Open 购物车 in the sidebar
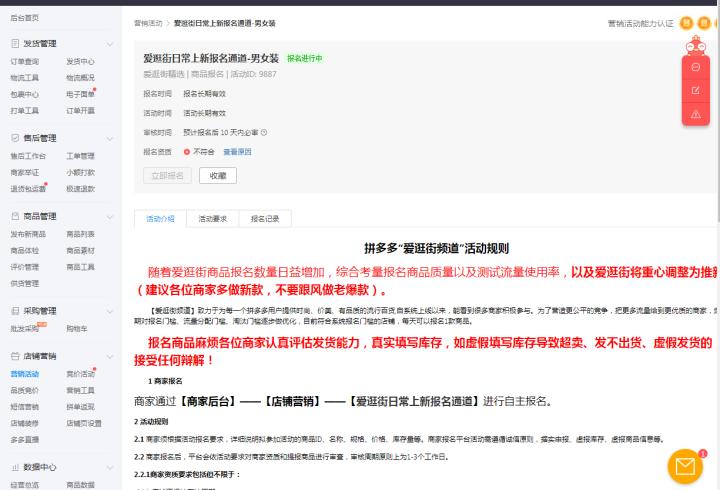 (x=77, y=329)
